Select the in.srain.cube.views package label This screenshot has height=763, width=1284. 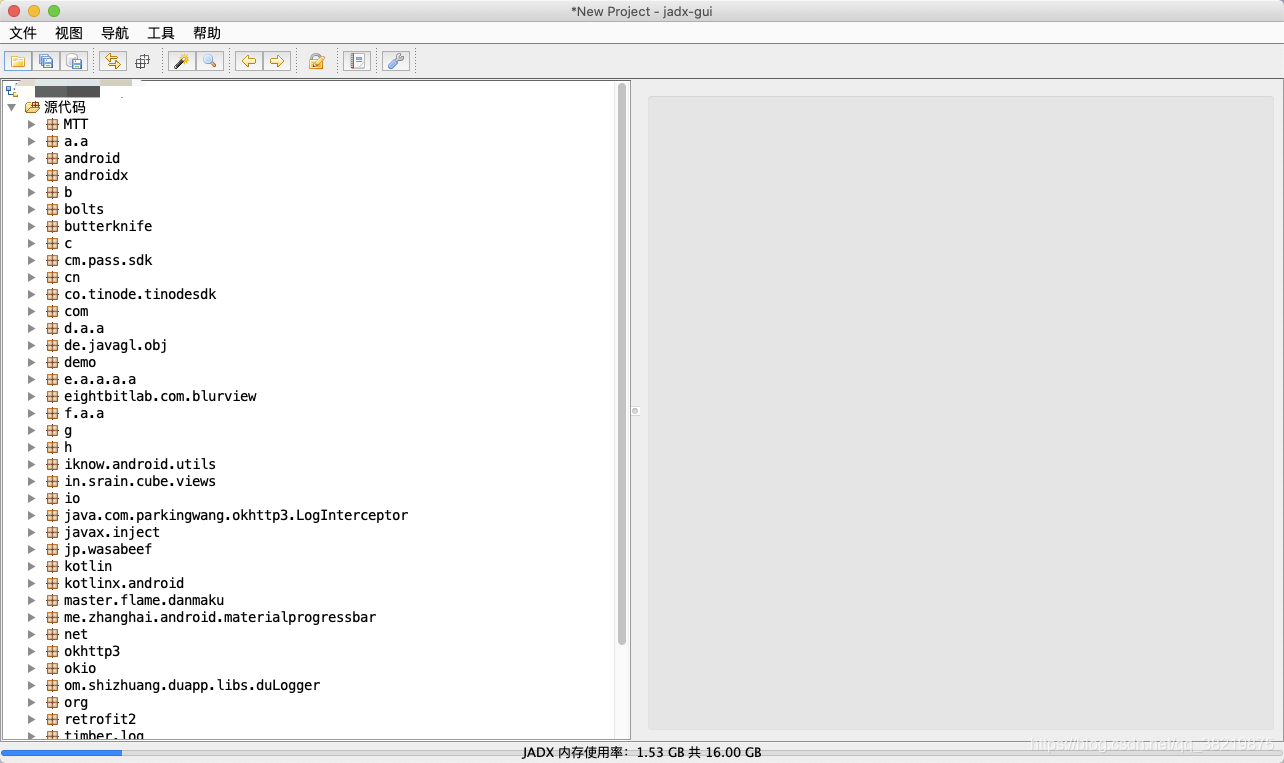click(x=140, y=481)
